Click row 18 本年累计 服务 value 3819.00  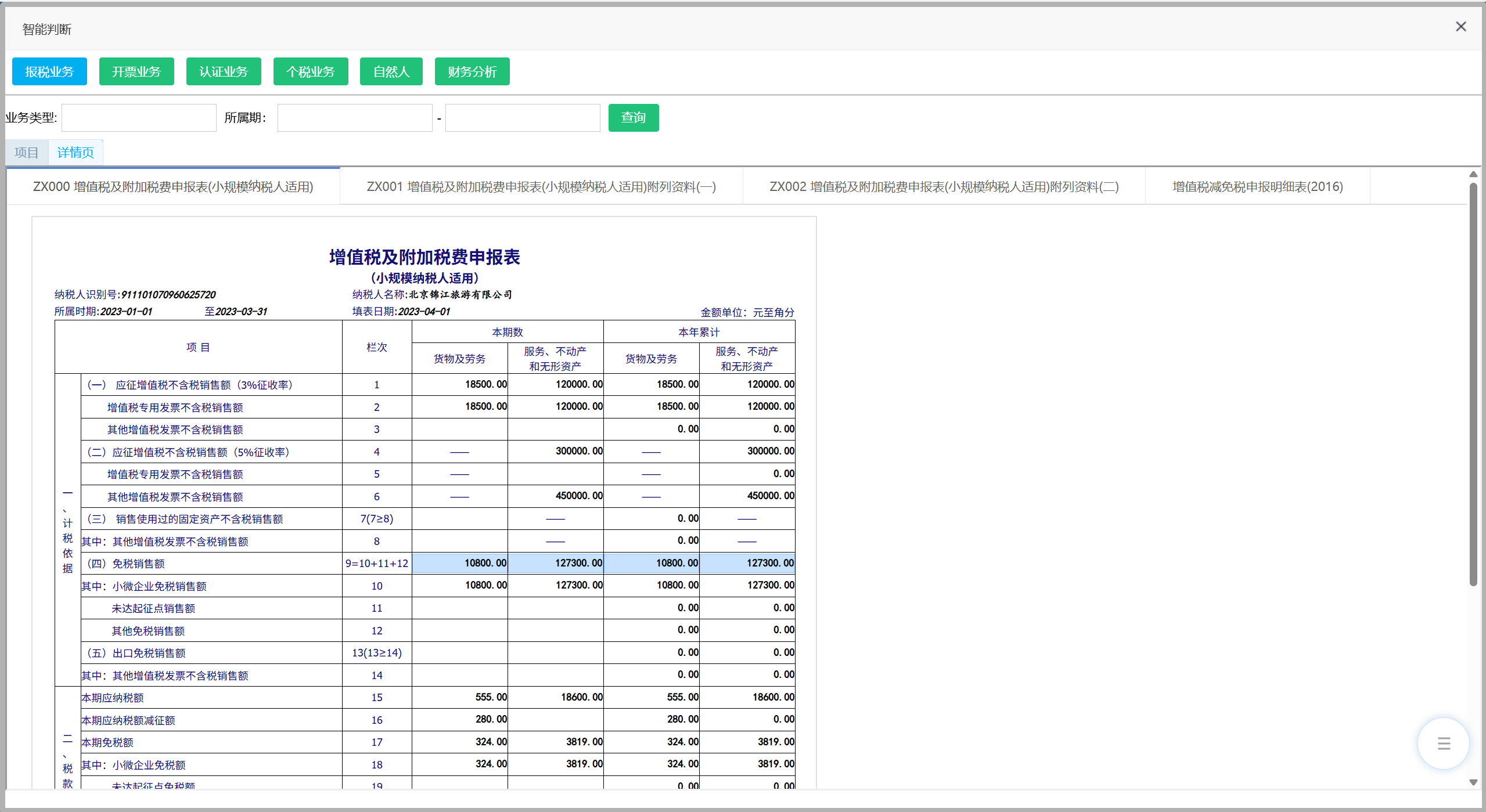point(776,764)
